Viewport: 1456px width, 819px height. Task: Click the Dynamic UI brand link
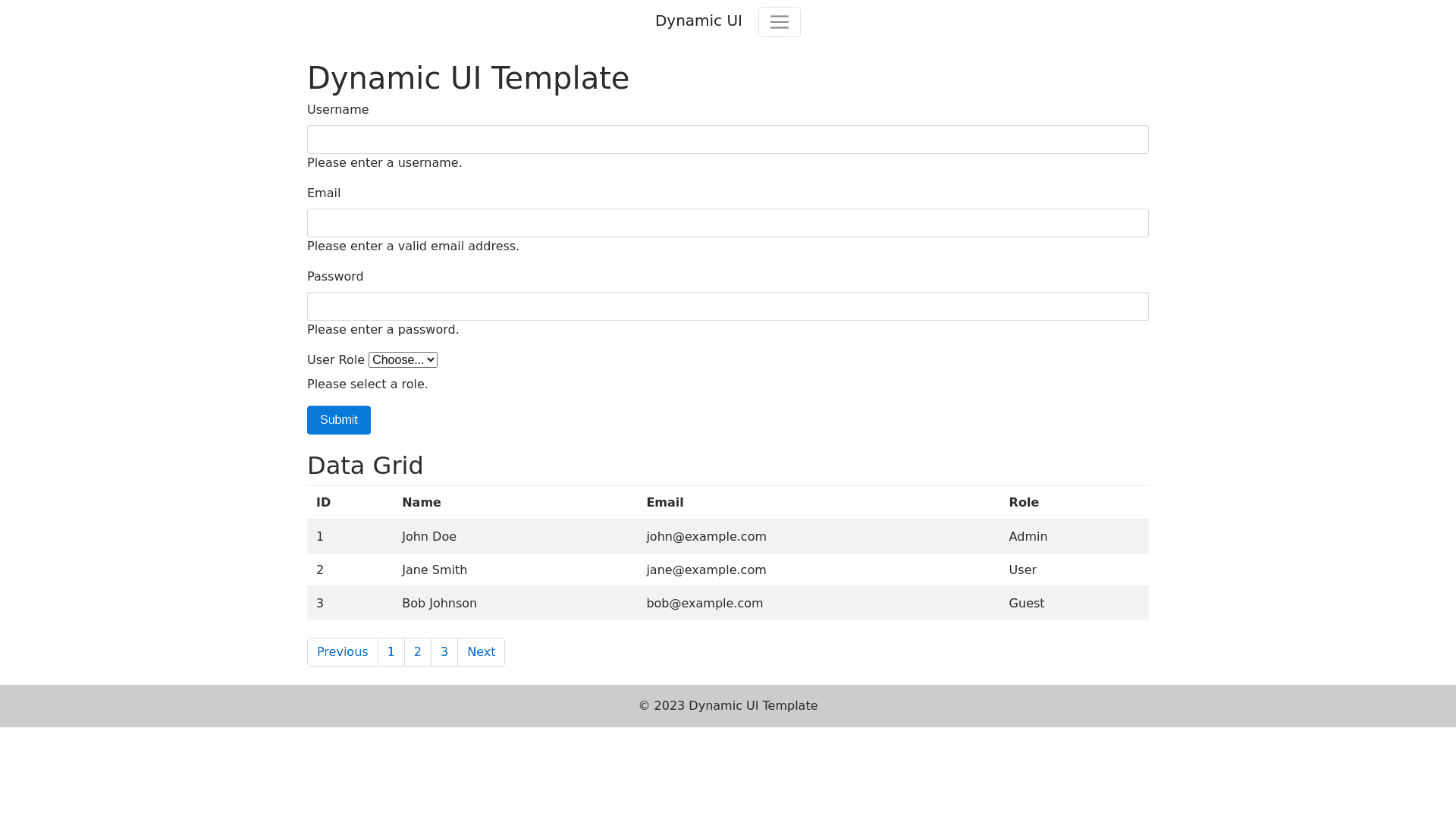(x=698, y=20)
